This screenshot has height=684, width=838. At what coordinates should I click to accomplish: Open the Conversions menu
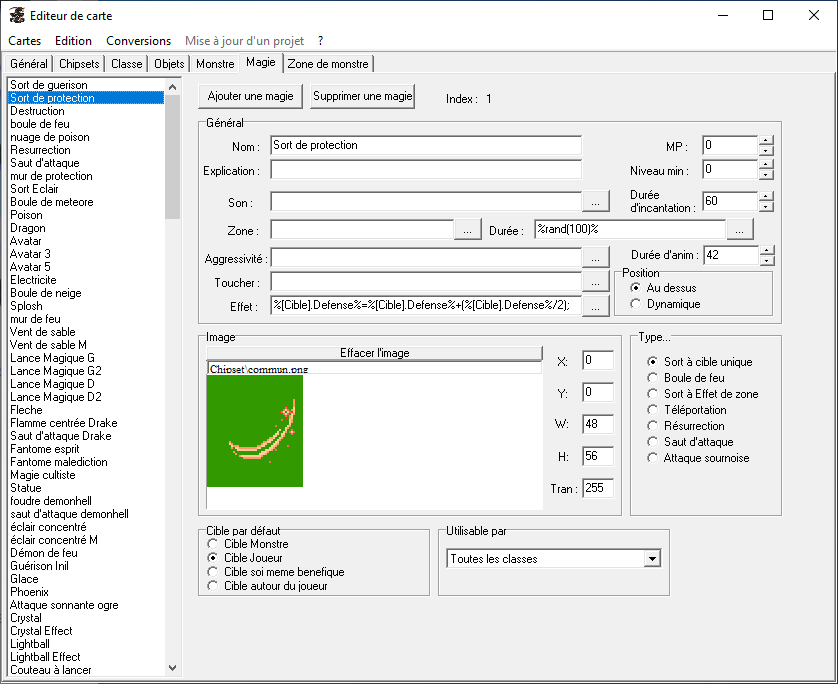[138, 41]
